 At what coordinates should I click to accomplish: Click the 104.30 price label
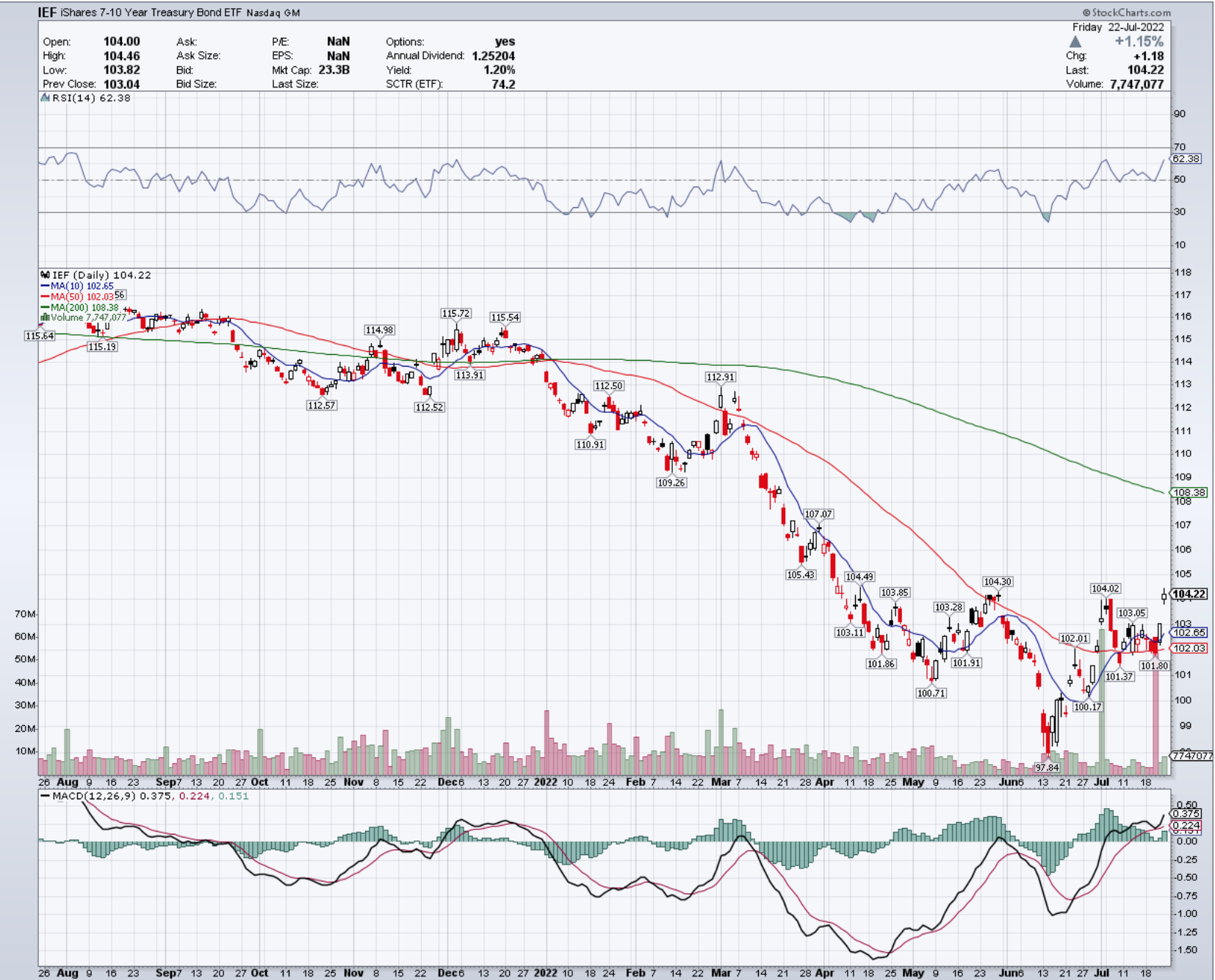pyautogui.click(x=998, y=581)
